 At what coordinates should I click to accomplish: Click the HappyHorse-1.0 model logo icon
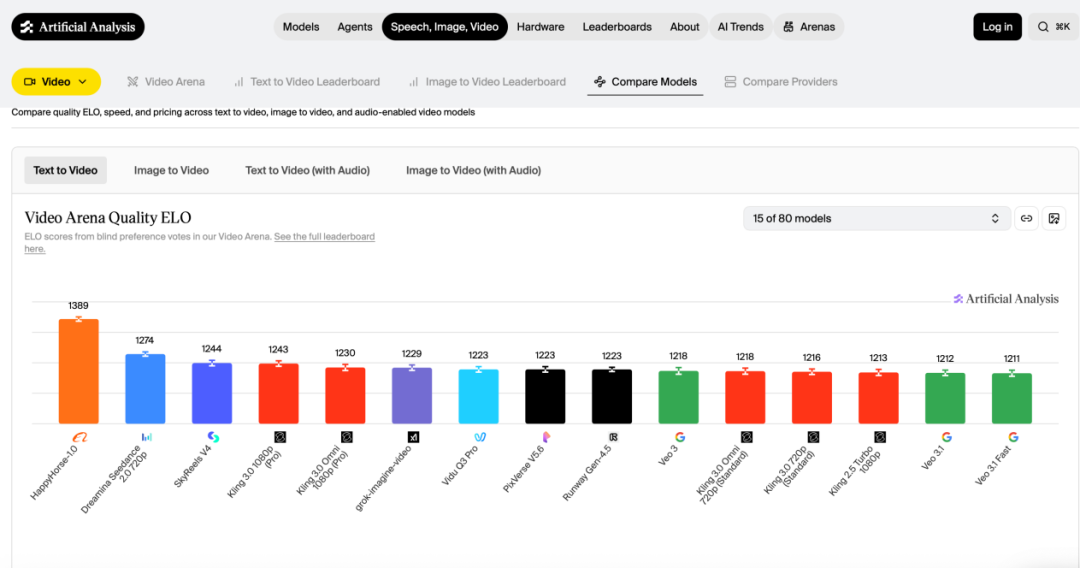click(x=80, y=437)
